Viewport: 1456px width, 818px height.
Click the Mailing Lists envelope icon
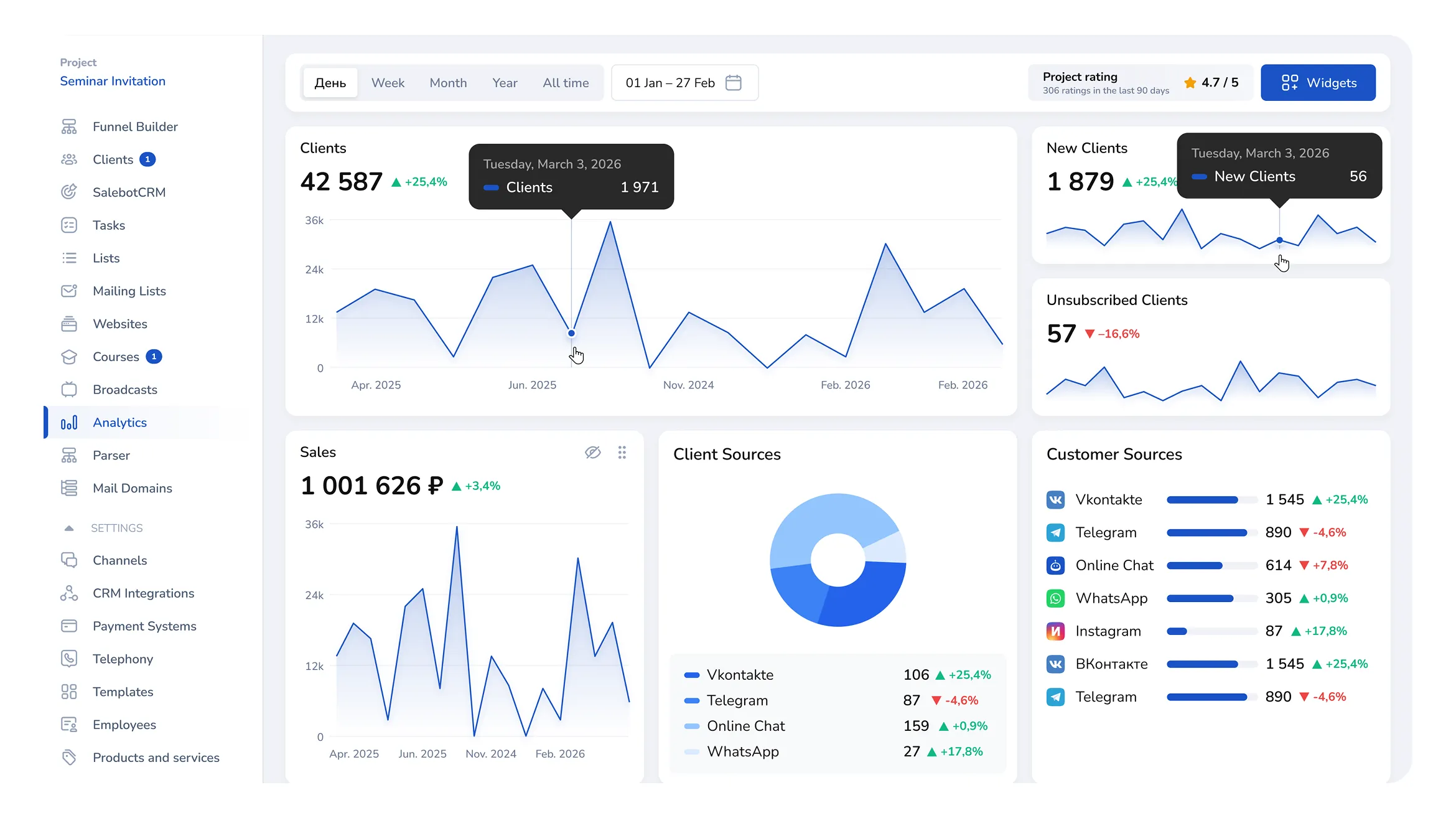[69, 291]
